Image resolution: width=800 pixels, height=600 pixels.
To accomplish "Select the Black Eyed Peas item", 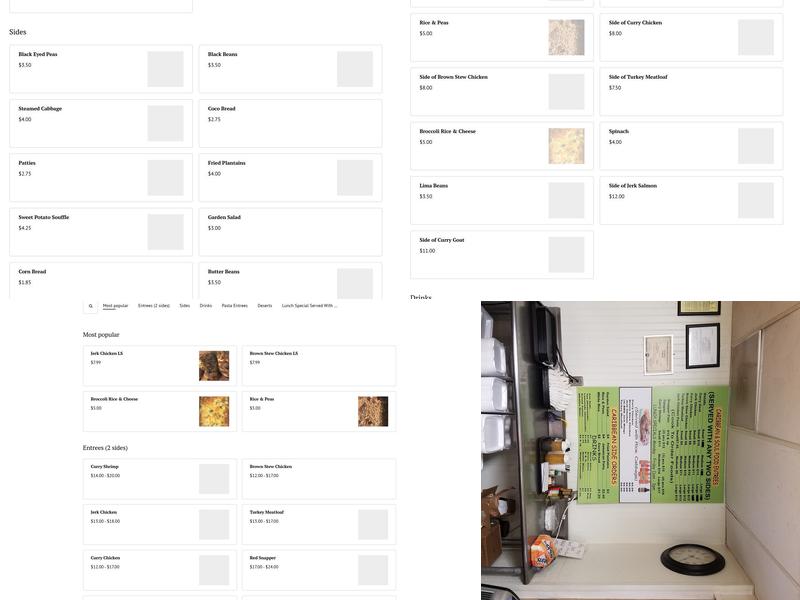I will pos(100,69).
